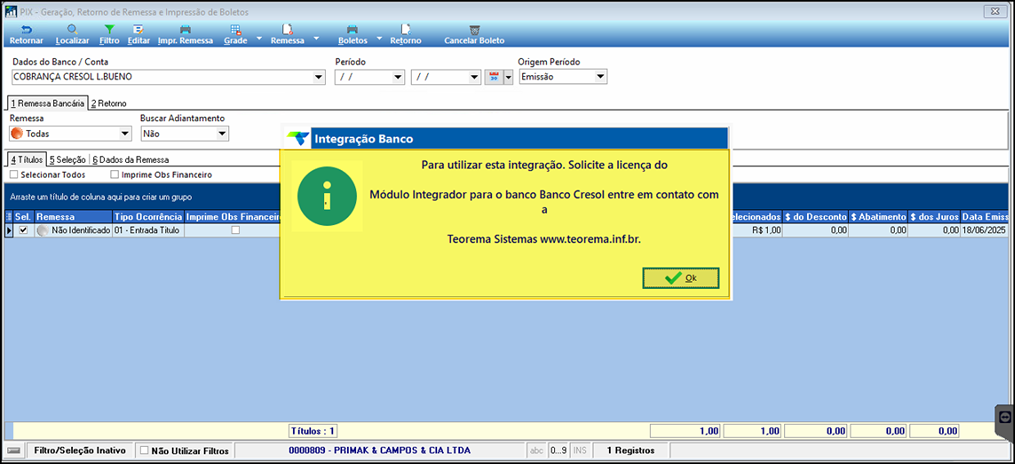
Task: Click the Retornar toolbar icon
Action: [27, 30]
